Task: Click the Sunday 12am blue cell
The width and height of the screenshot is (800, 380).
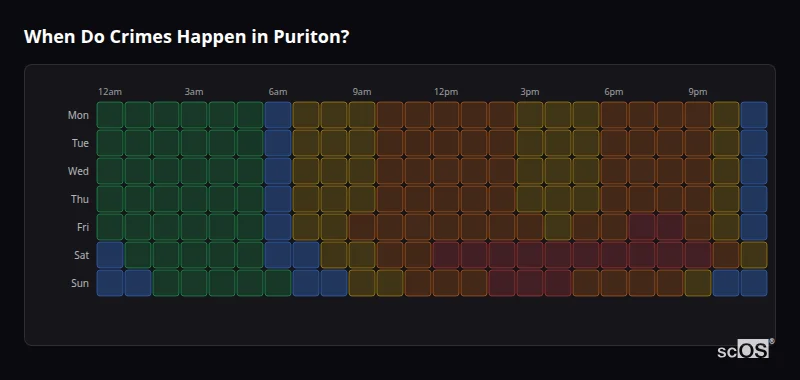Action: [110, 283]
